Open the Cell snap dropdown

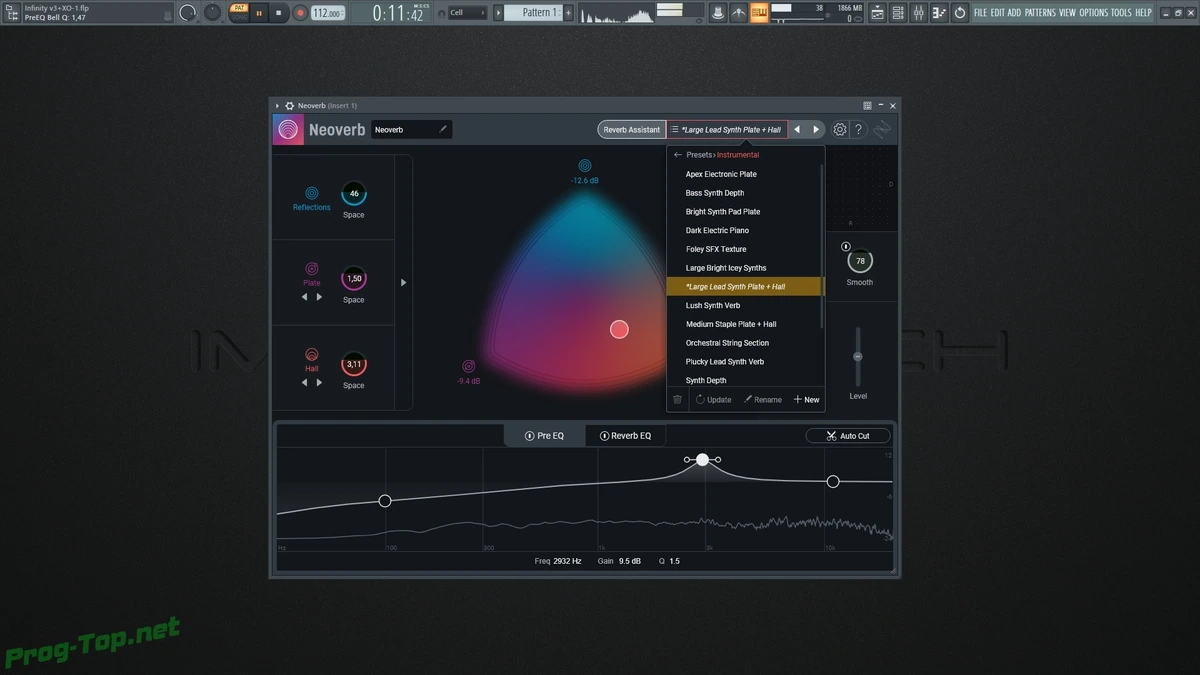pos(467,13)
